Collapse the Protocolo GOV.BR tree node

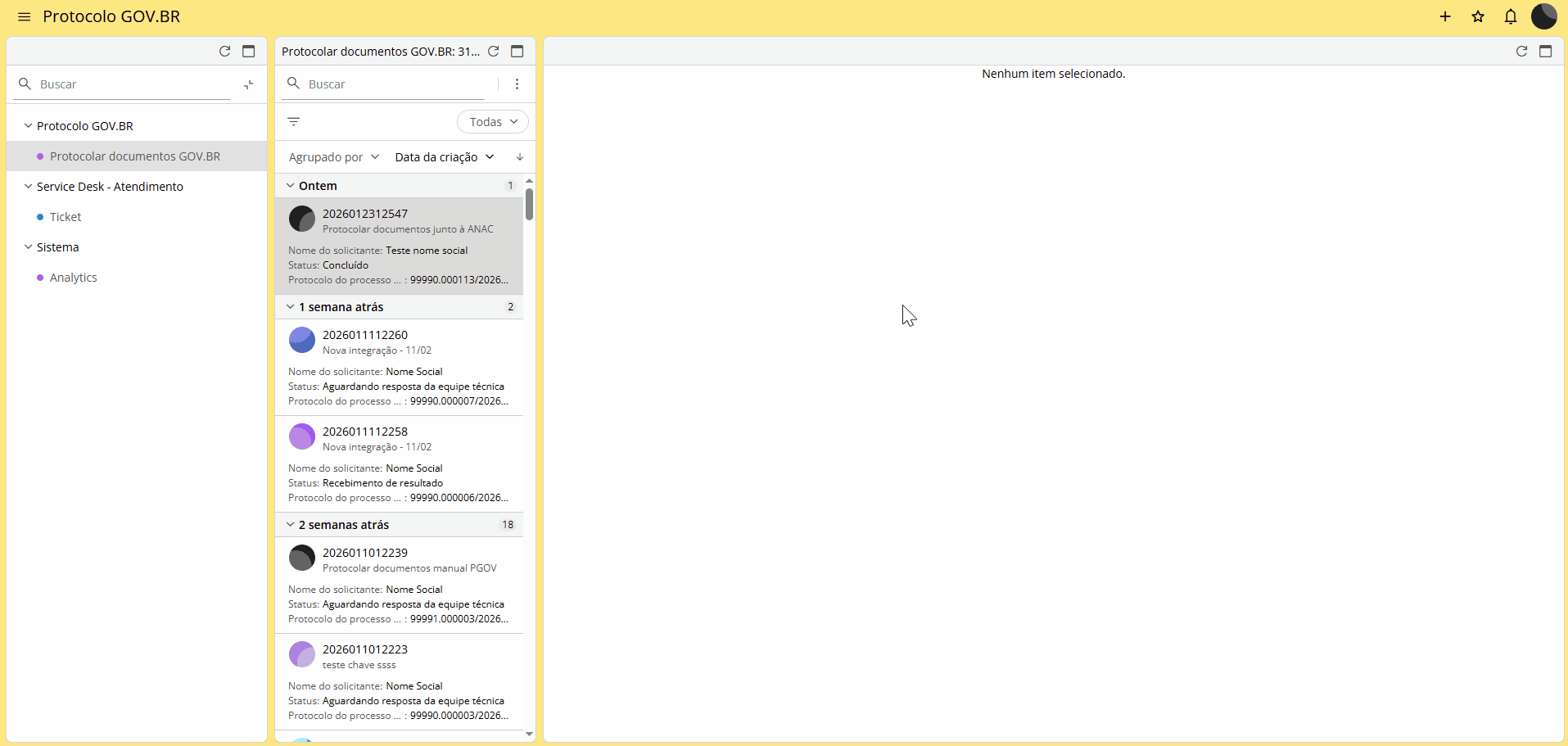[x=28, y=126]
